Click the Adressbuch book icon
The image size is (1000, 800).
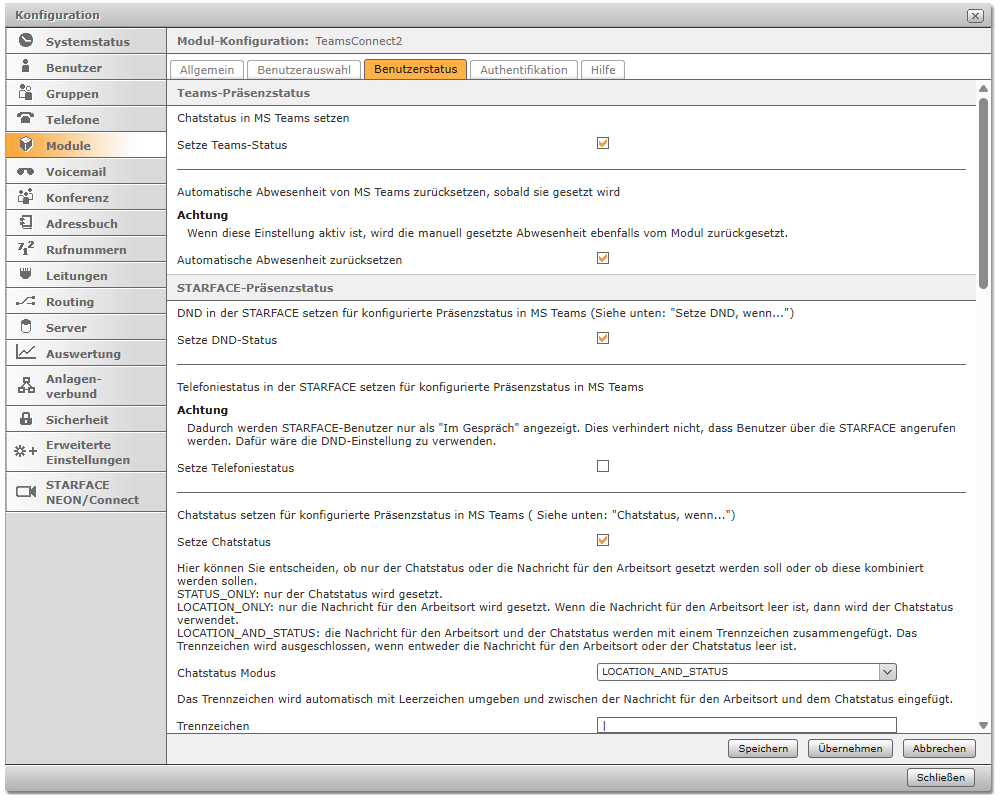pos(26,223)
